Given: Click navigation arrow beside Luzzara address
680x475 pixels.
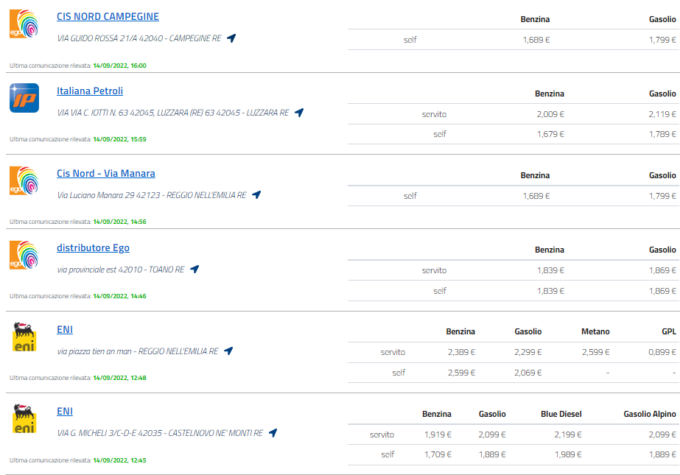Looking at the screenshot, I should [x=299, y=112].
